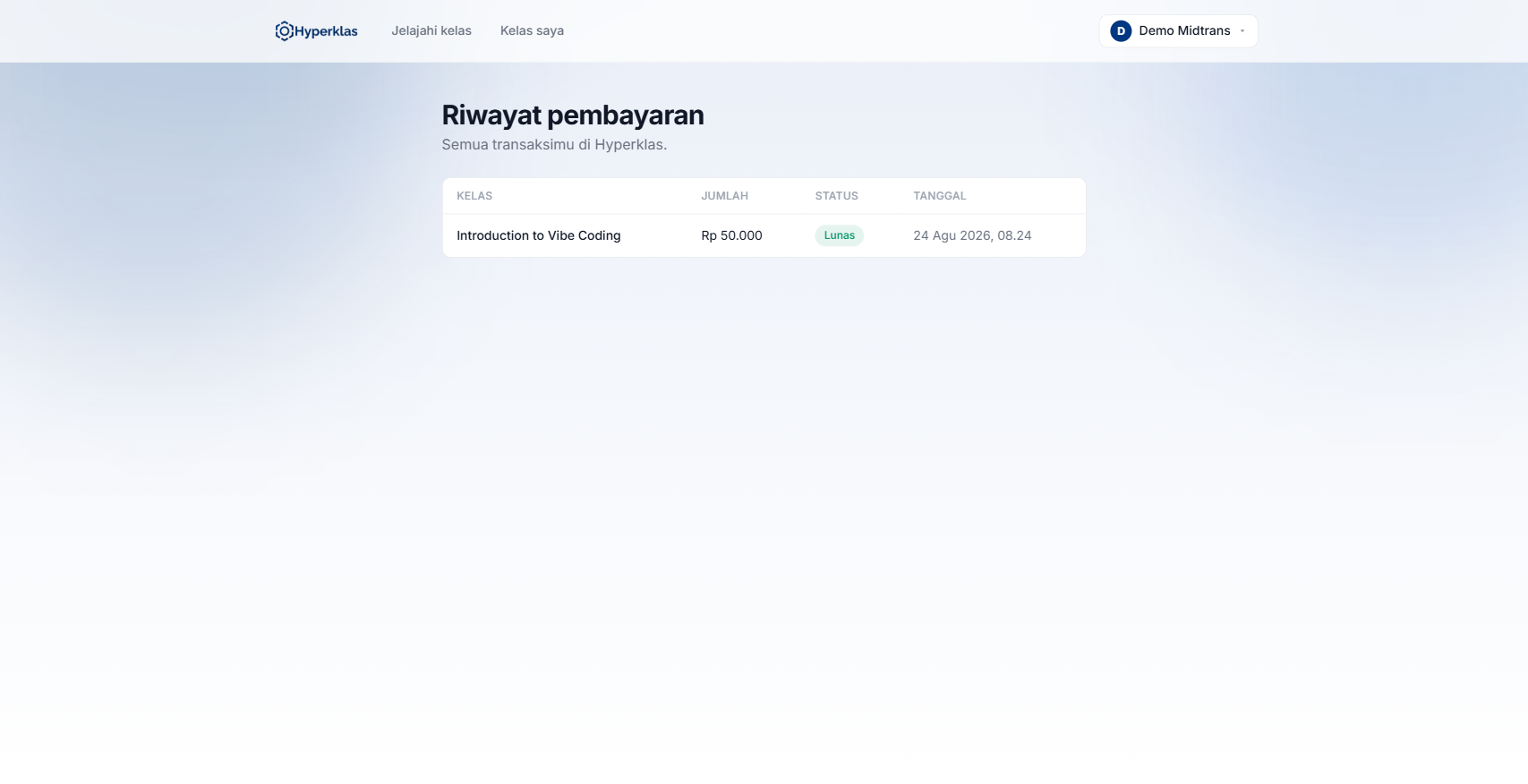Click the STATUS column header
This screenshot has width=1528, height=784.
click(x=836, y=196)
